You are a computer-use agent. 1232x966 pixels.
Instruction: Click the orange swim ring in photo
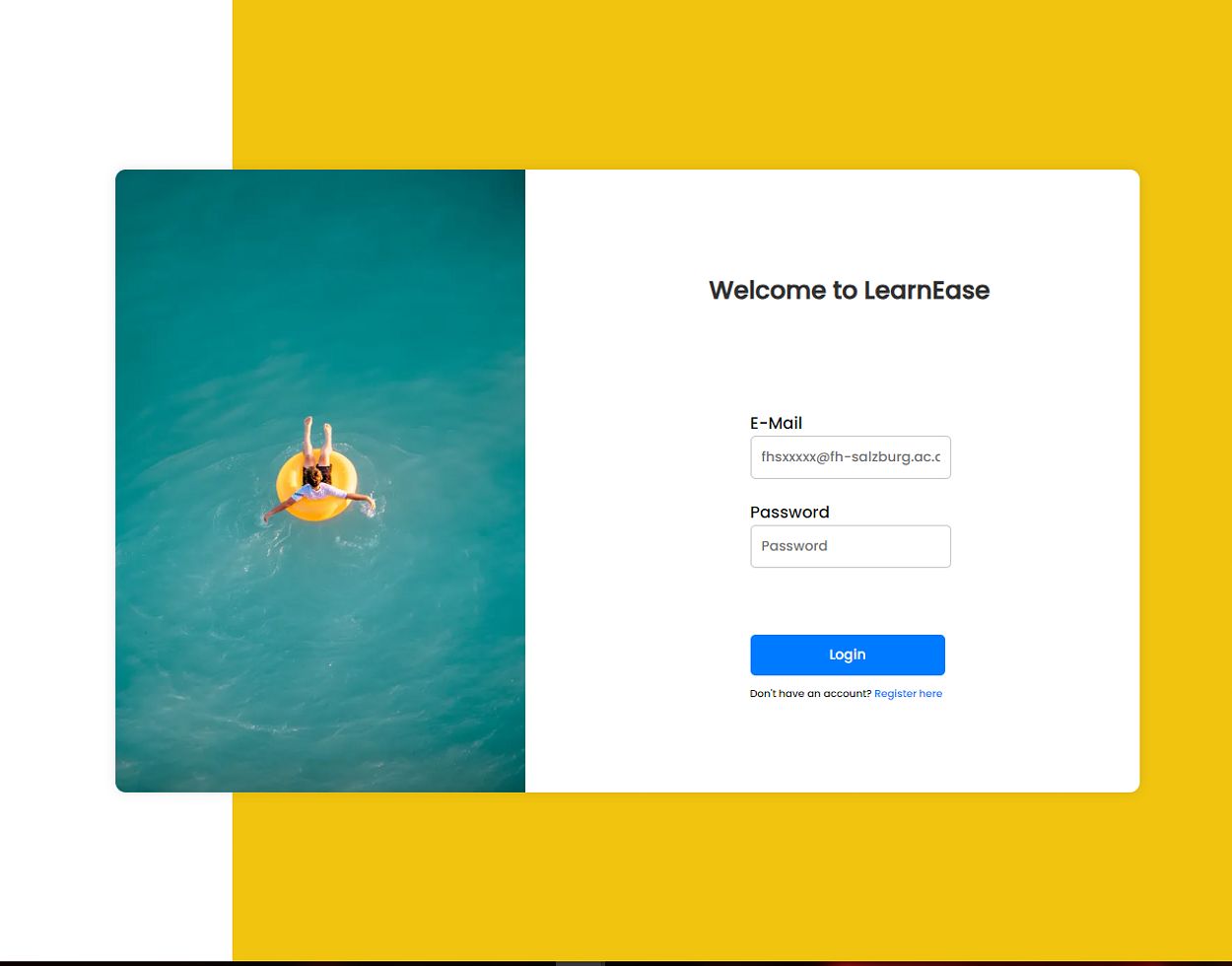(313, 486)
